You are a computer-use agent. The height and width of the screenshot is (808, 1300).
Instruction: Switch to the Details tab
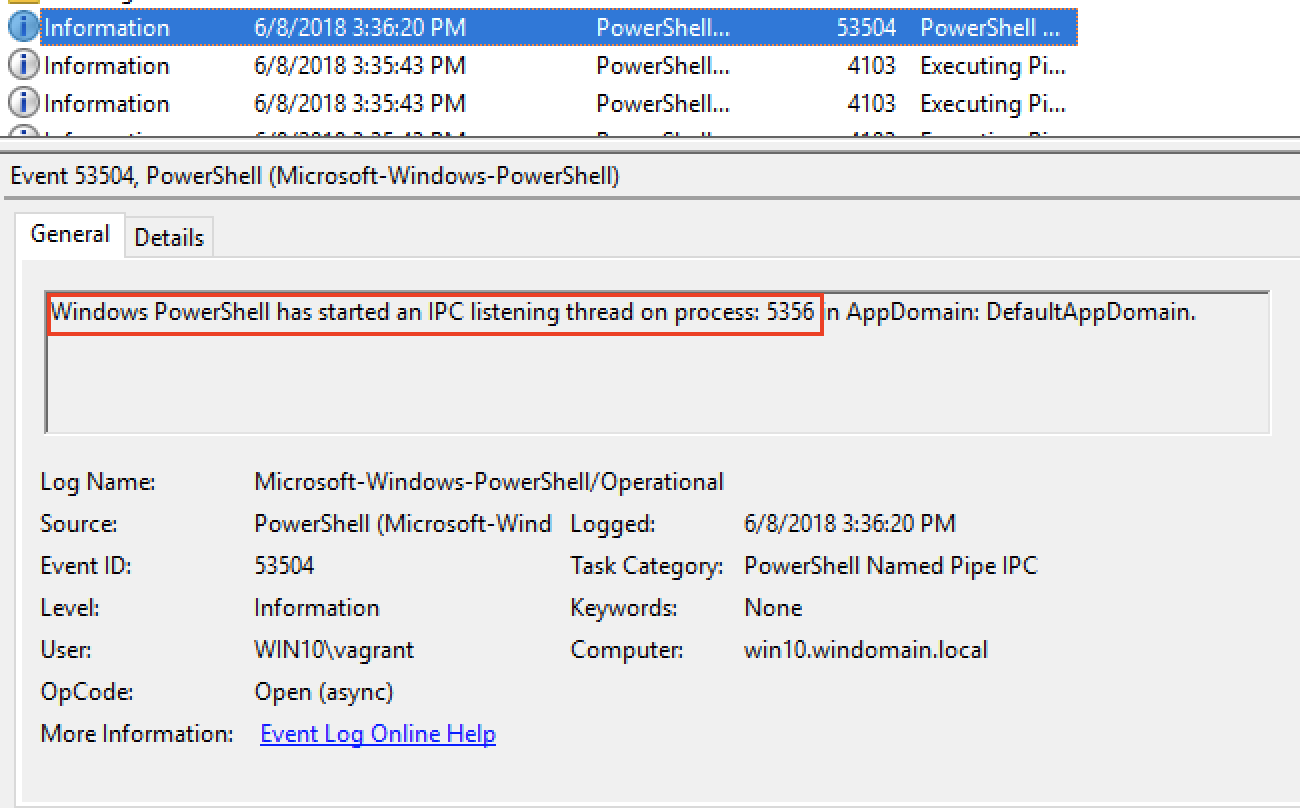click(169, 237)
